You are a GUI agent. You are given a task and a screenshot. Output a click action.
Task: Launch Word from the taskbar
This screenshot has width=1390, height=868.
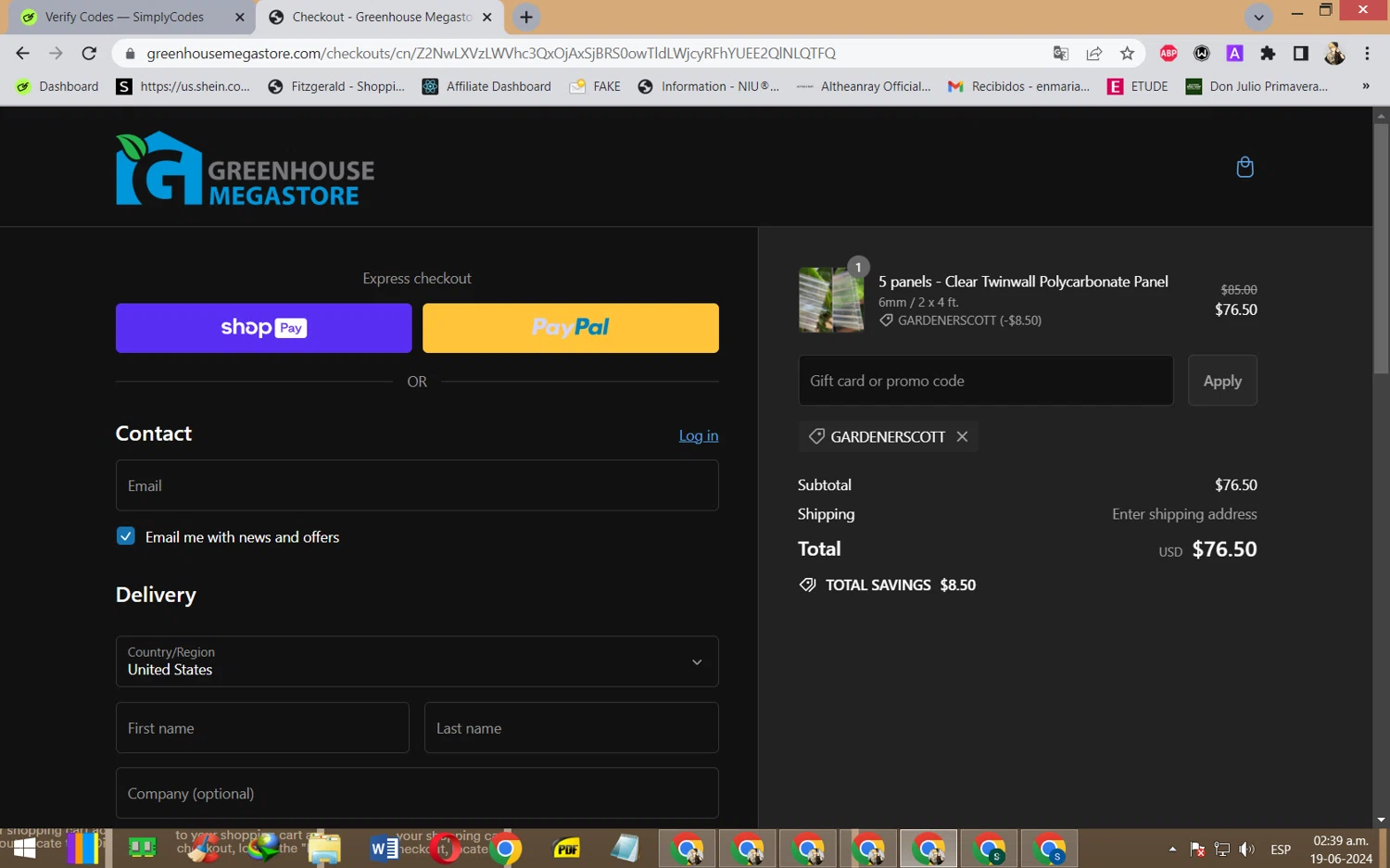(x=385, y=848)
